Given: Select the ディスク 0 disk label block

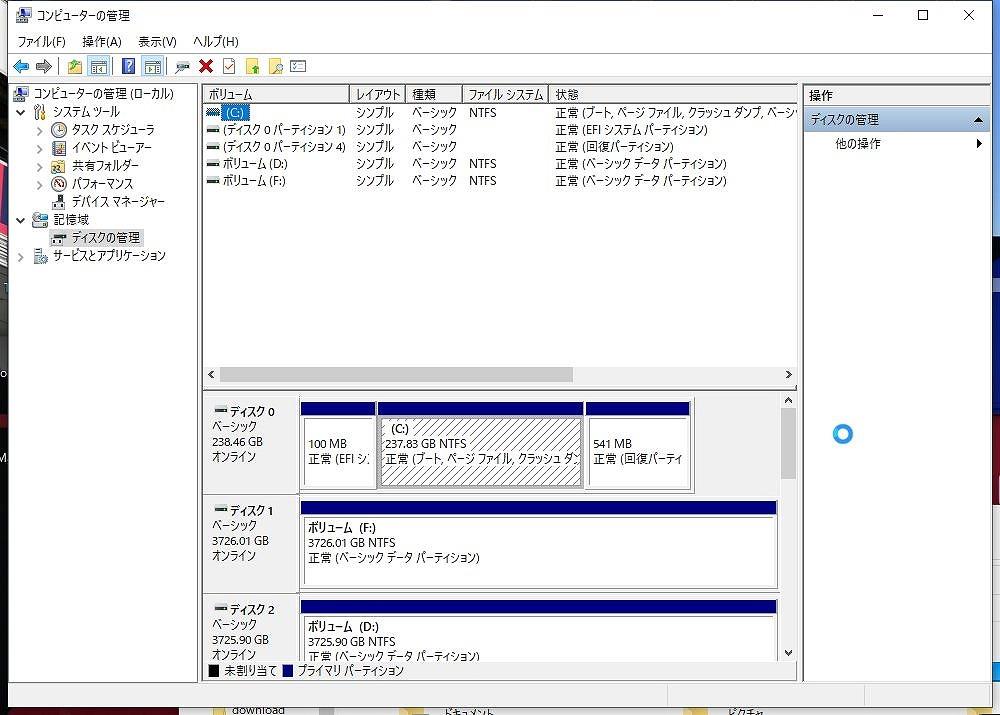Looking at the screenshot, I should 251,445.
